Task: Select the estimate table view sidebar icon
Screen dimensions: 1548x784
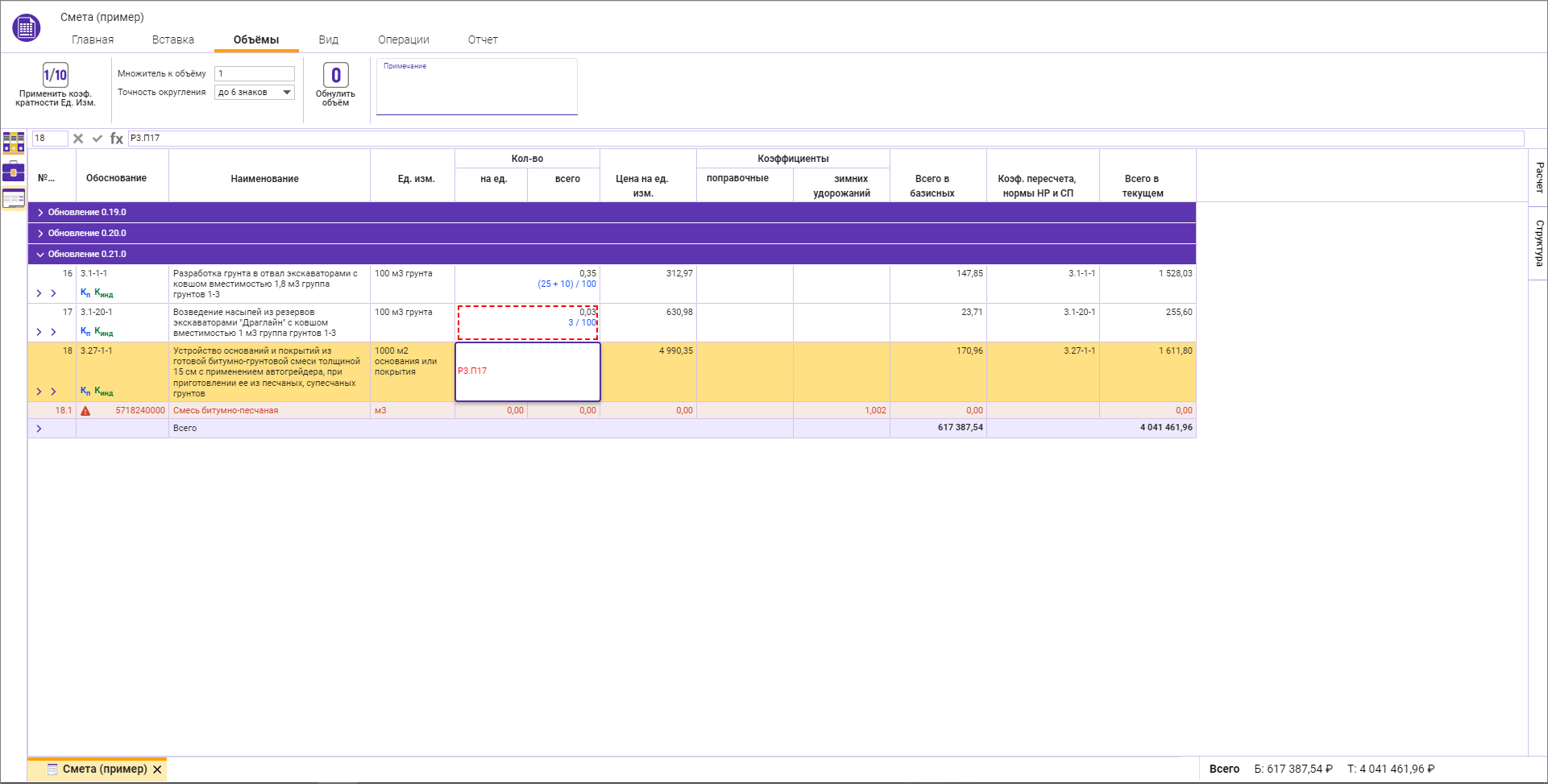Action: [14, 198]
